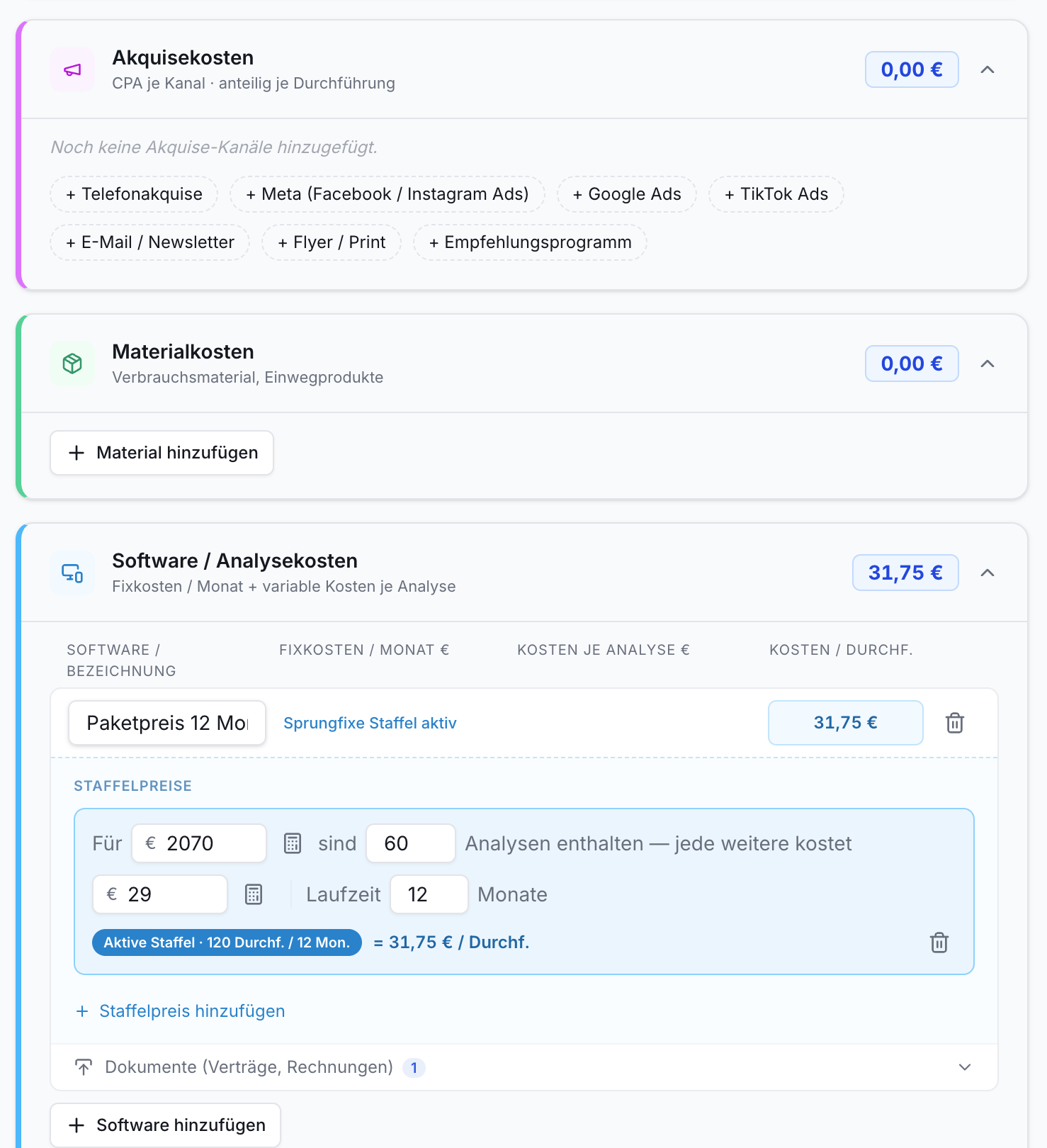
Task: Focus the Laufzeit 12 Monate field
Action: click(429, 894)
